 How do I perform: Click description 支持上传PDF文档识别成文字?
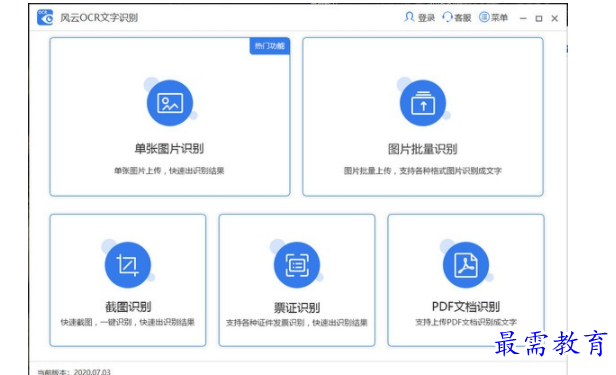pyautogui.click(x=466, y=322)
